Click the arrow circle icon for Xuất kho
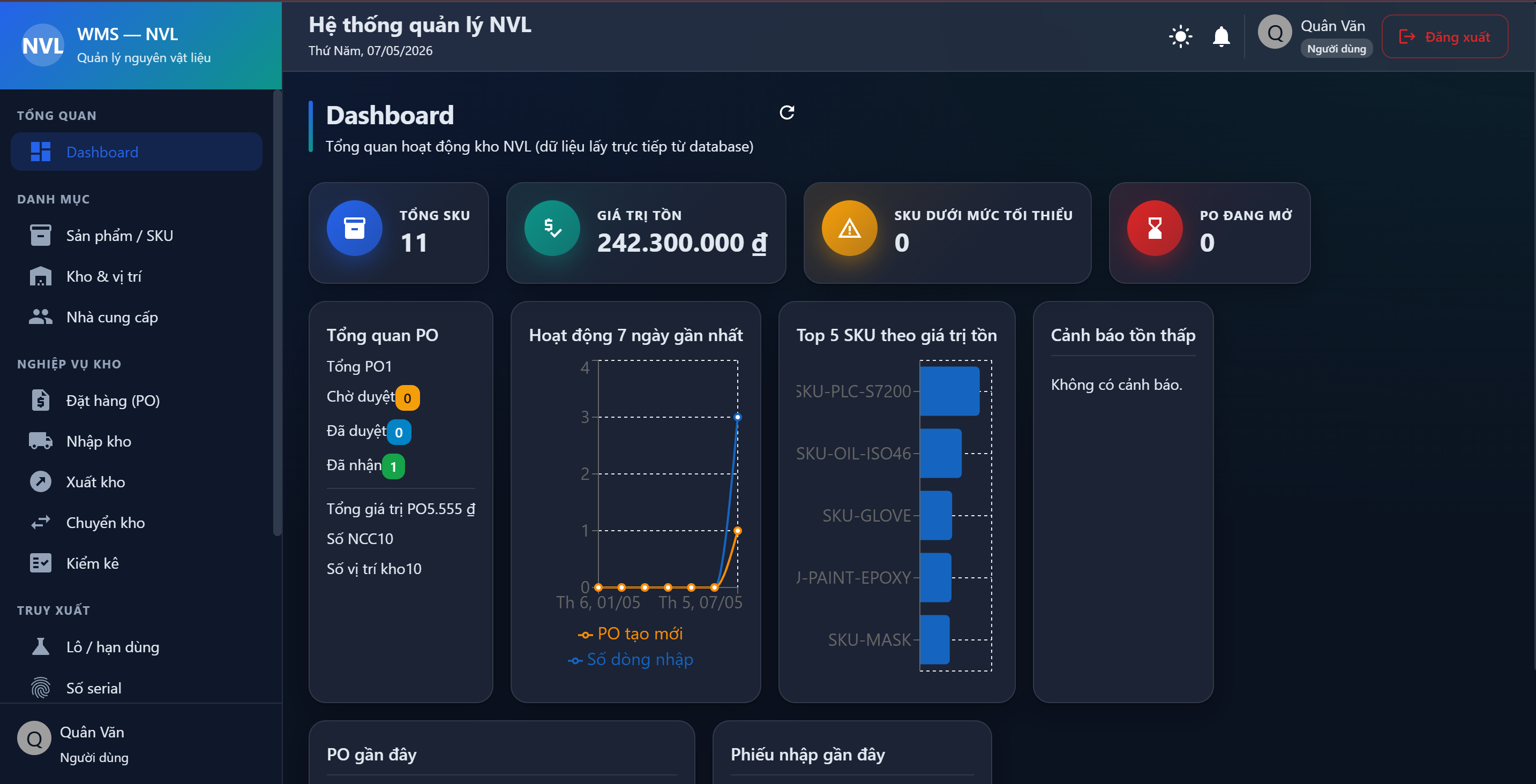 click(x=41, y=481)
